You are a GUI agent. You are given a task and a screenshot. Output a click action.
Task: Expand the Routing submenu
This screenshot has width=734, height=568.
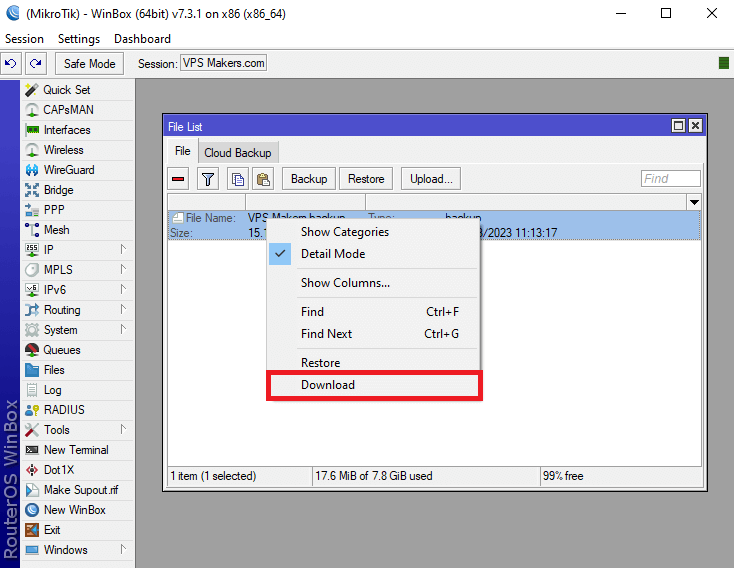[x=123, y=310]
